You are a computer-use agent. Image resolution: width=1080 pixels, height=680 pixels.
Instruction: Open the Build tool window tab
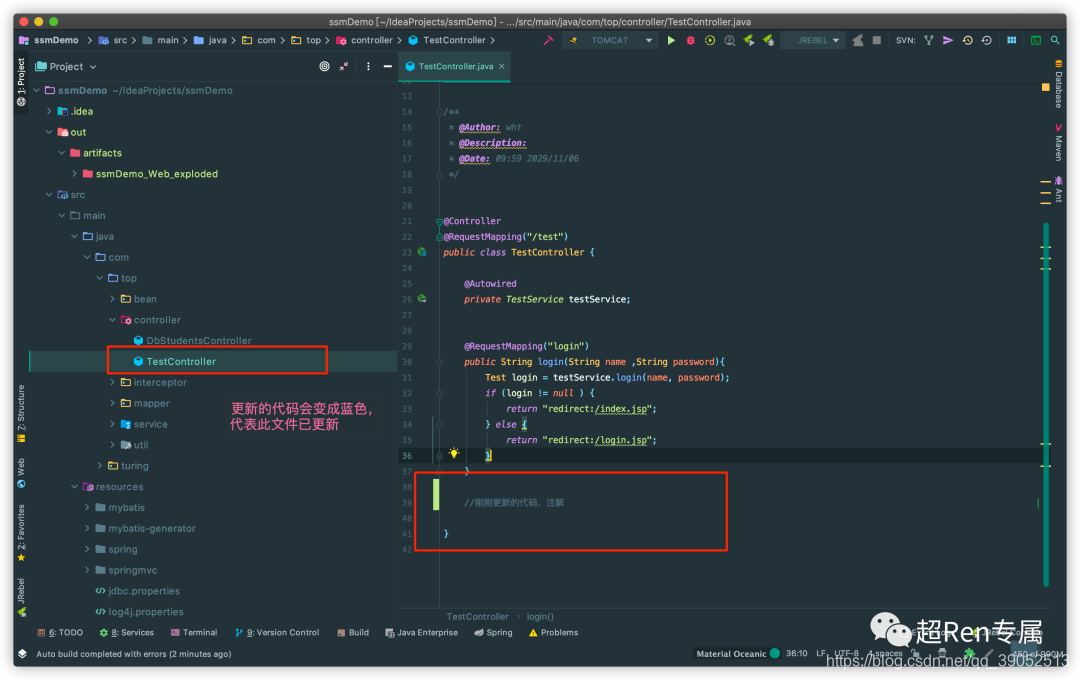click(x=353, y=632)
